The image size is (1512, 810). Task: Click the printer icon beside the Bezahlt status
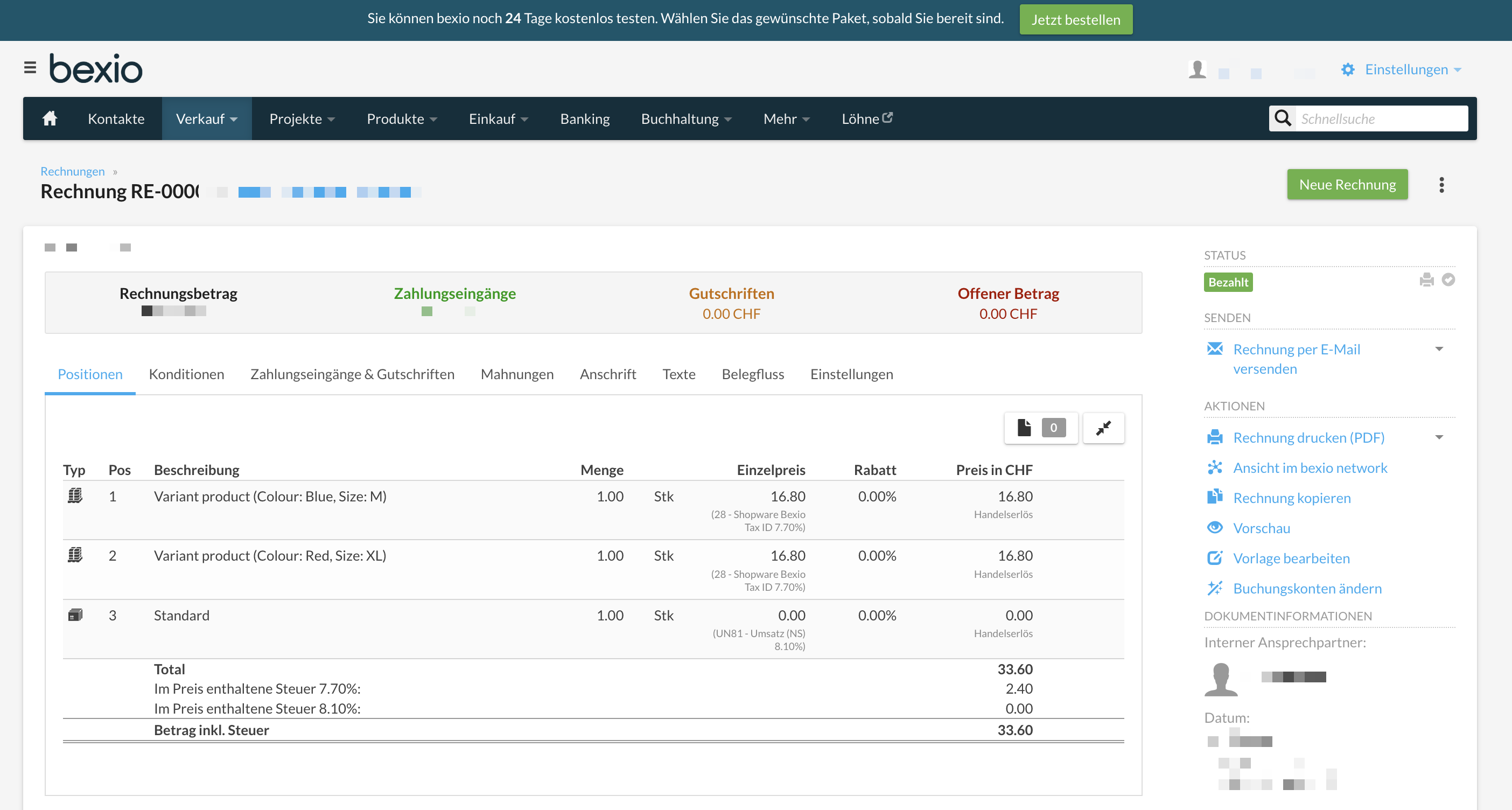coord(1427,281)
